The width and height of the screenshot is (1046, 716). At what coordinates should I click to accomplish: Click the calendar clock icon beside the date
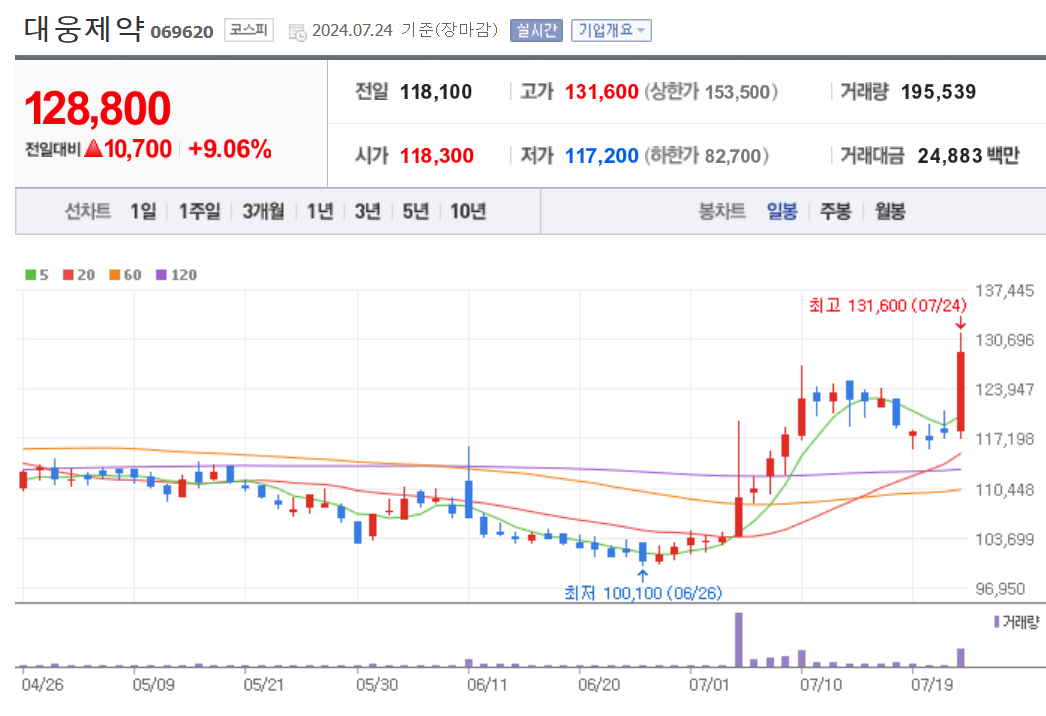coord(297,32)
